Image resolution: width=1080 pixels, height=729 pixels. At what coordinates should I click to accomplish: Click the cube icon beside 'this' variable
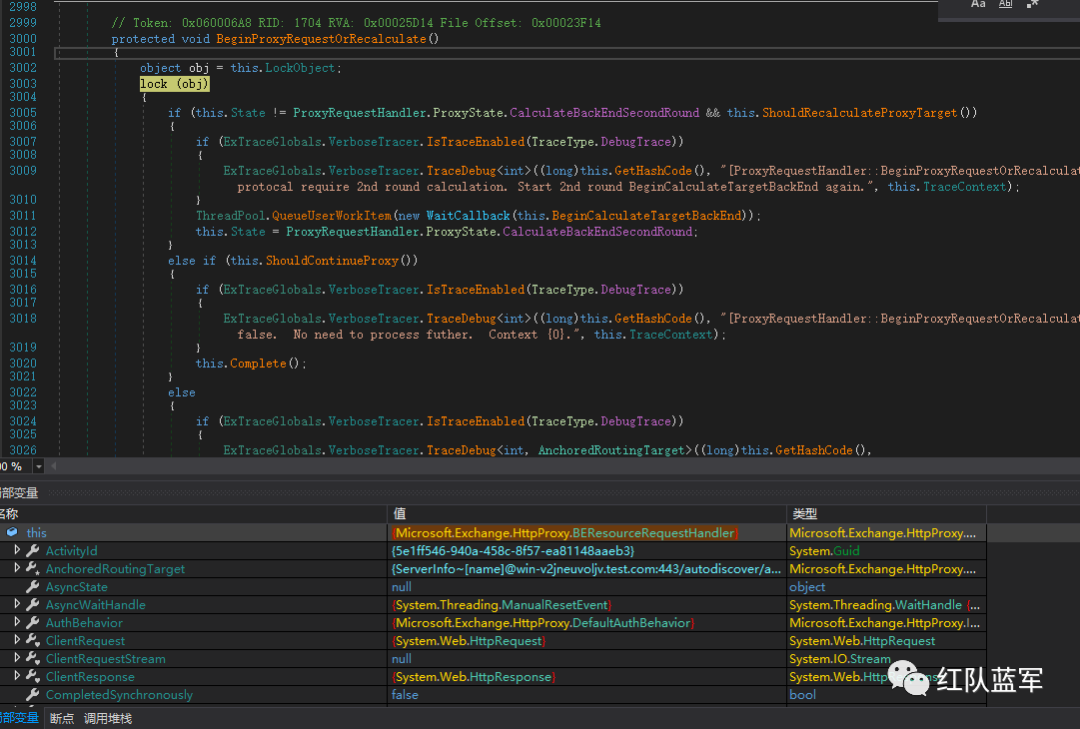pos(12,532)
